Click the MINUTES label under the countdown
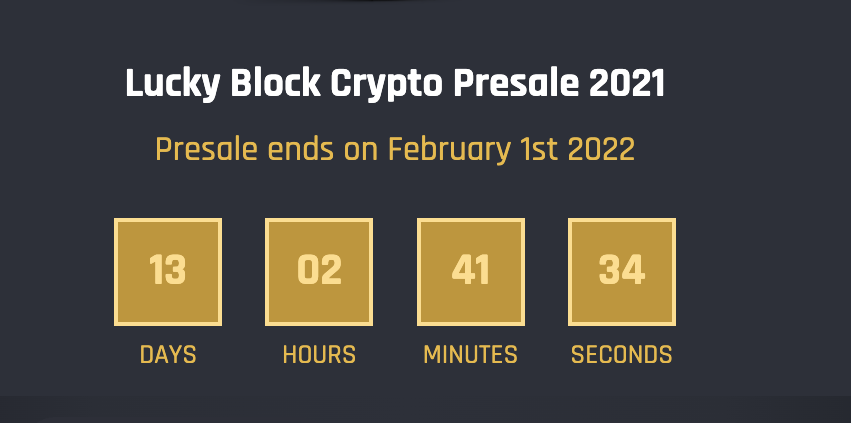This screenshot has height=423, width=851. tap(471, 355)
